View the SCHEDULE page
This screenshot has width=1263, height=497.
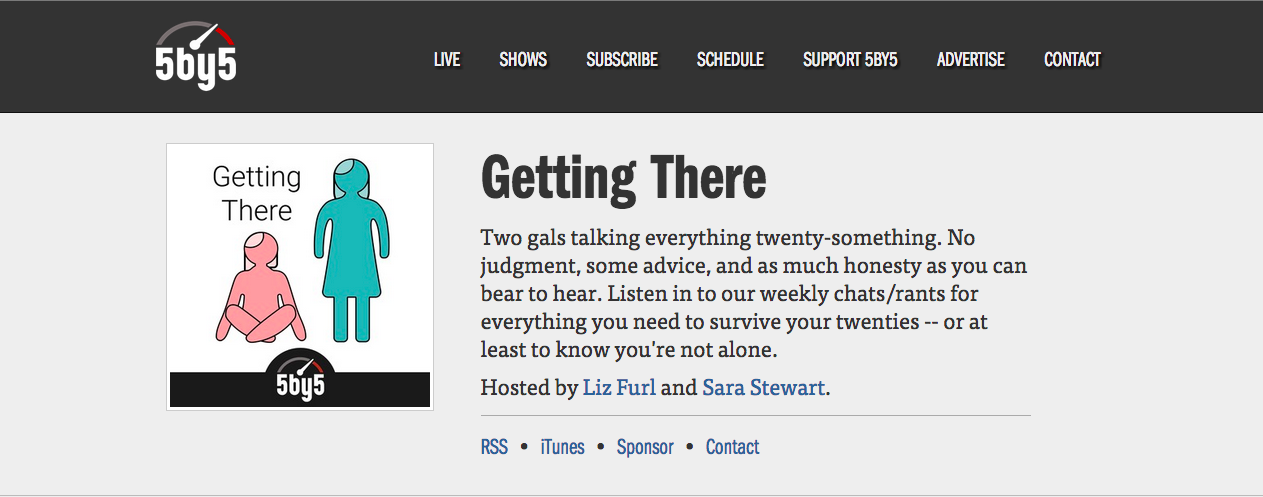pos(730,60)
